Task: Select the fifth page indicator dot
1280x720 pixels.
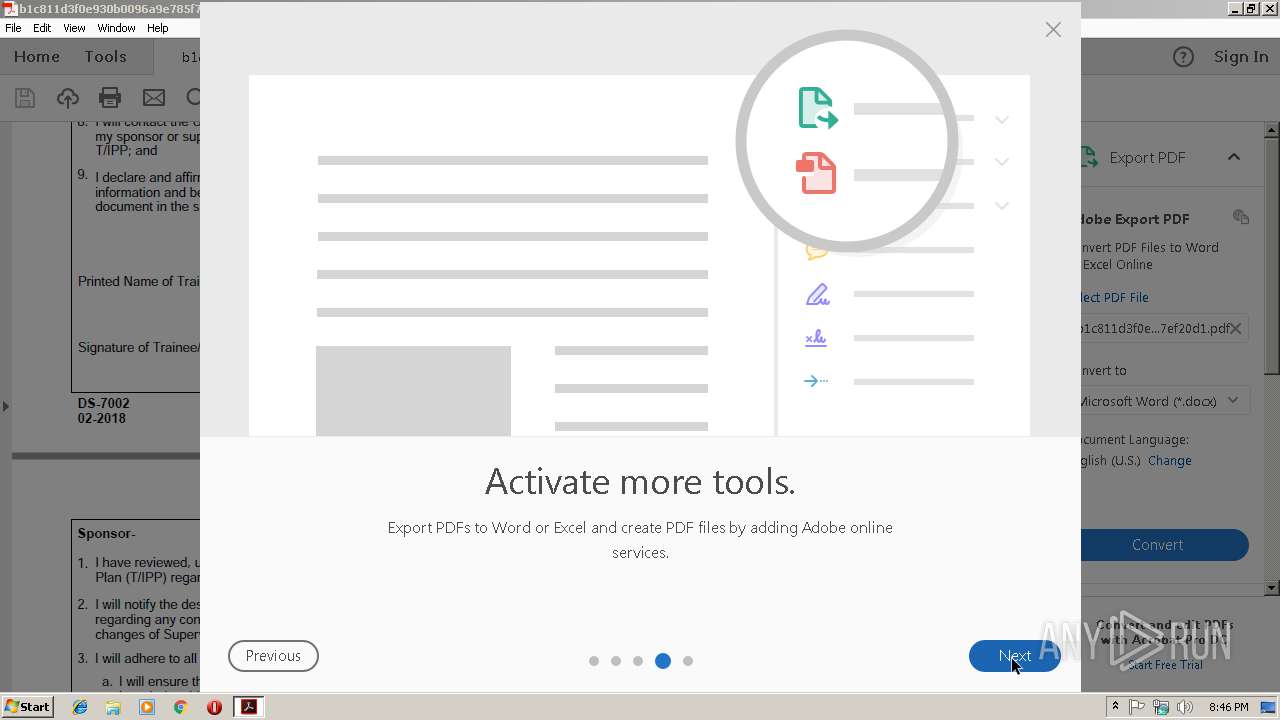Action: click(688, 661)
